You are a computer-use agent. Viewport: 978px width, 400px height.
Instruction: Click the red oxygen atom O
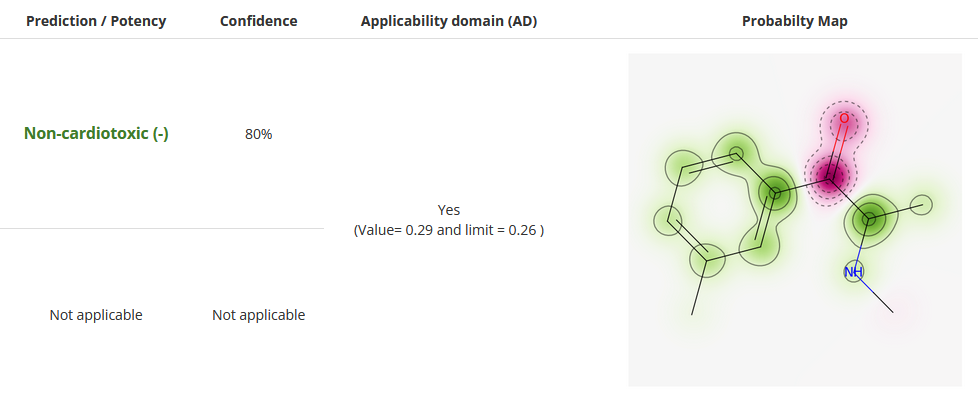pos(844,119)
